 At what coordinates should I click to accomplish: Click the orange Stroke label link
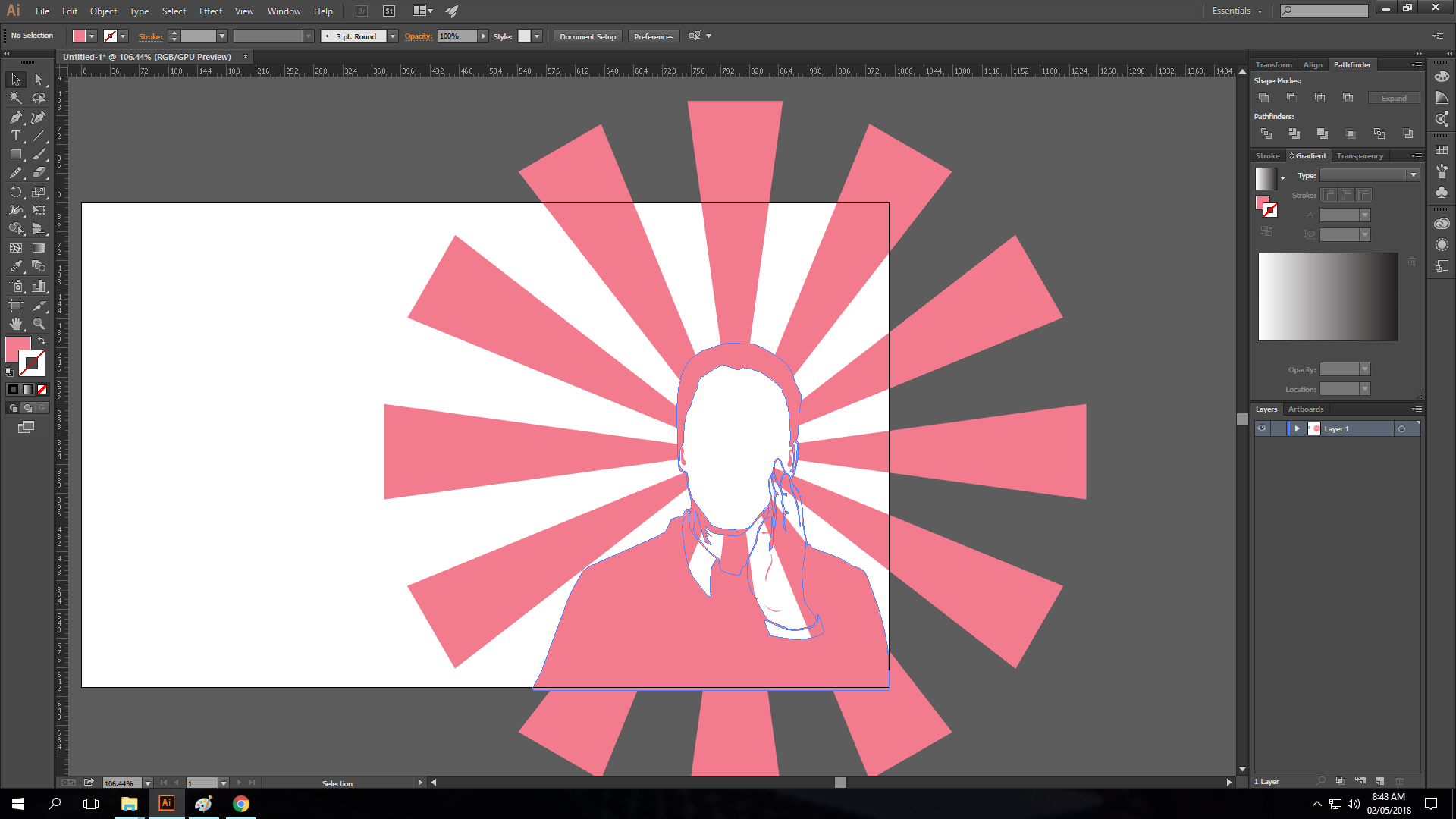[x=150, y=36]
